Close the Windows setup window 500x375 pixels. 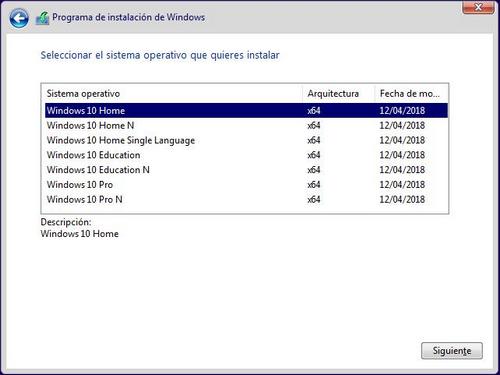(478, 7)
